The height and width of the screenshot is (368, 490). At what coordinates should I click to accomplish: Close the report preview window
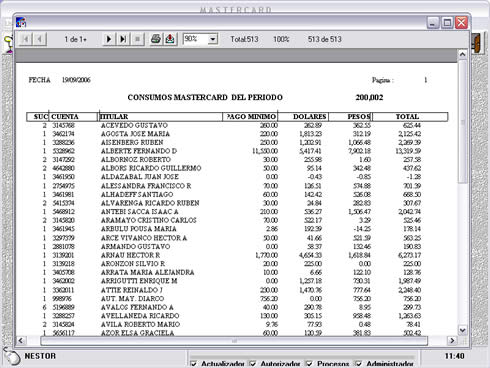(461, 23)
